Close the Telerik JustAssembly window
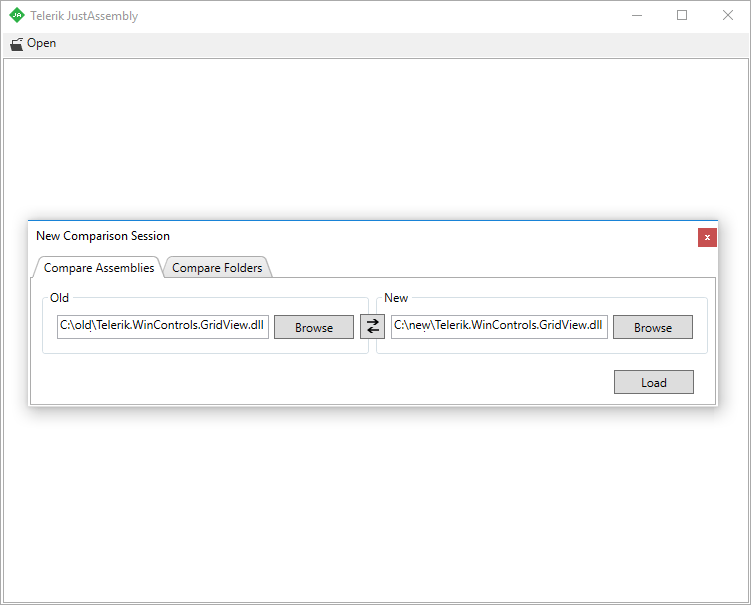 point(727,16)
